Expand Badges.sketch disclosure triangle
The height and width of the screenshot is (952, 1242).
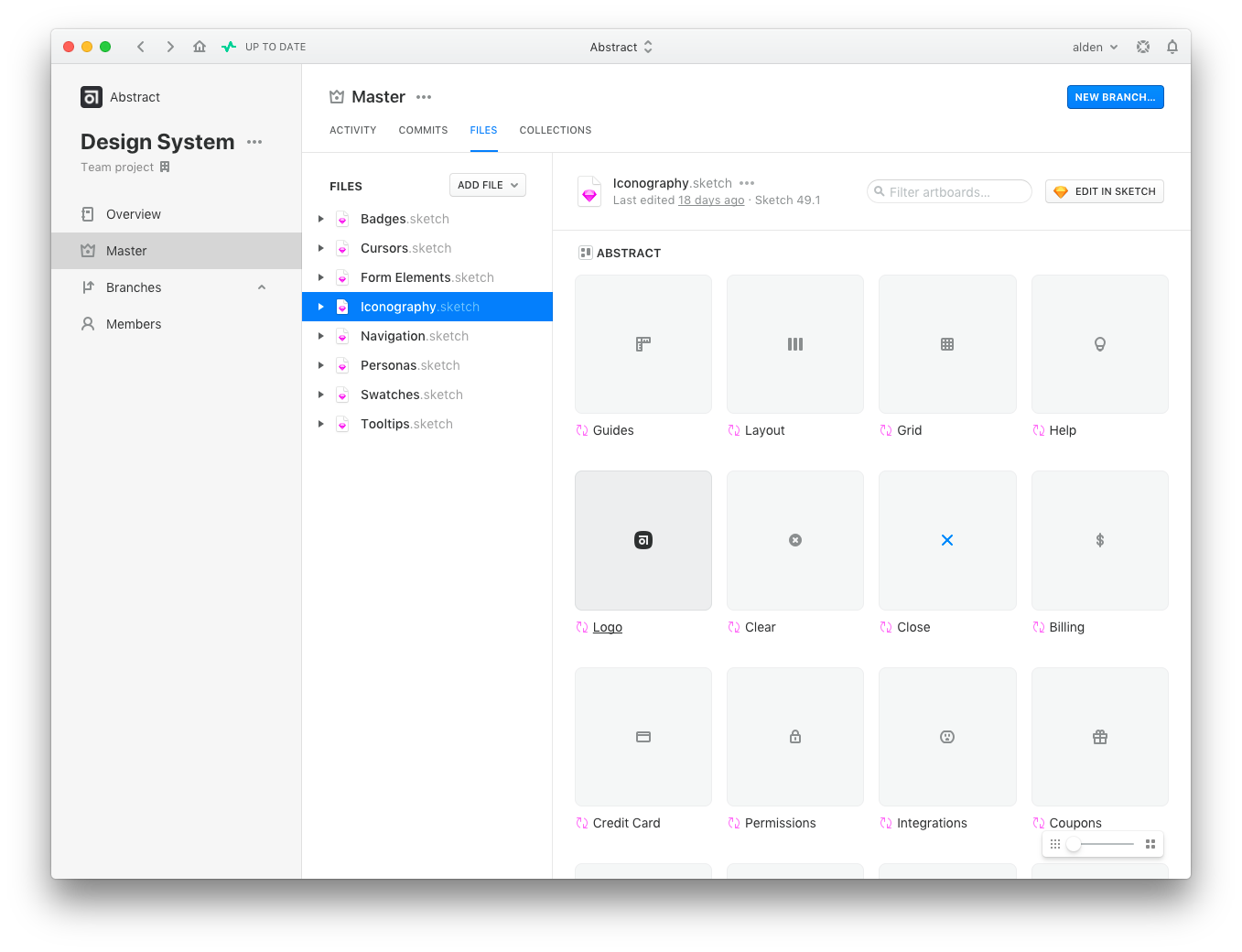coord(320,219)
